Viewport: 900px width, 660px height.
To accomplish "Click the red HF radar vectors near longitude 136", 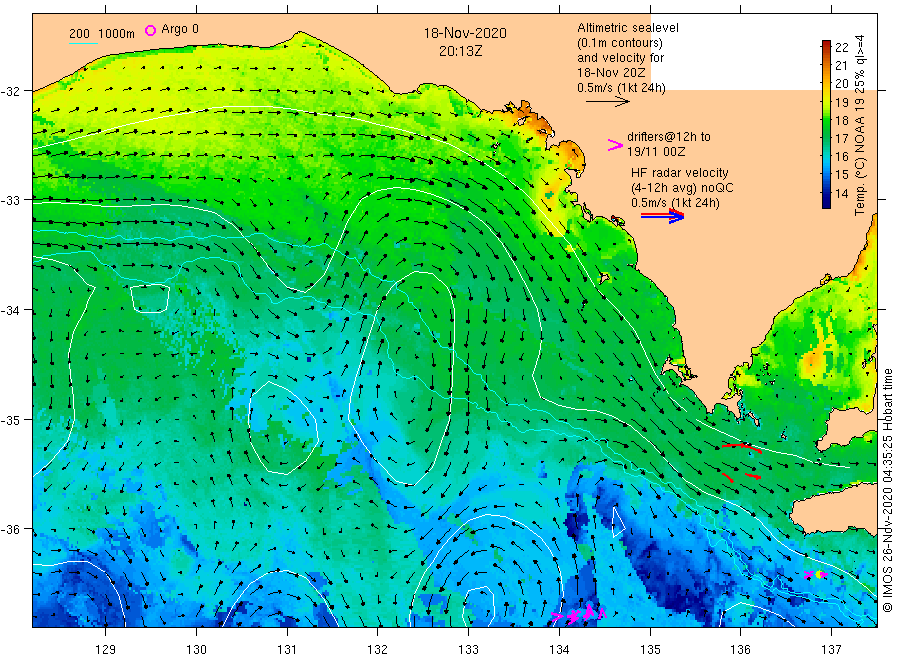I will pyautogui.click(x=742, y=461).
